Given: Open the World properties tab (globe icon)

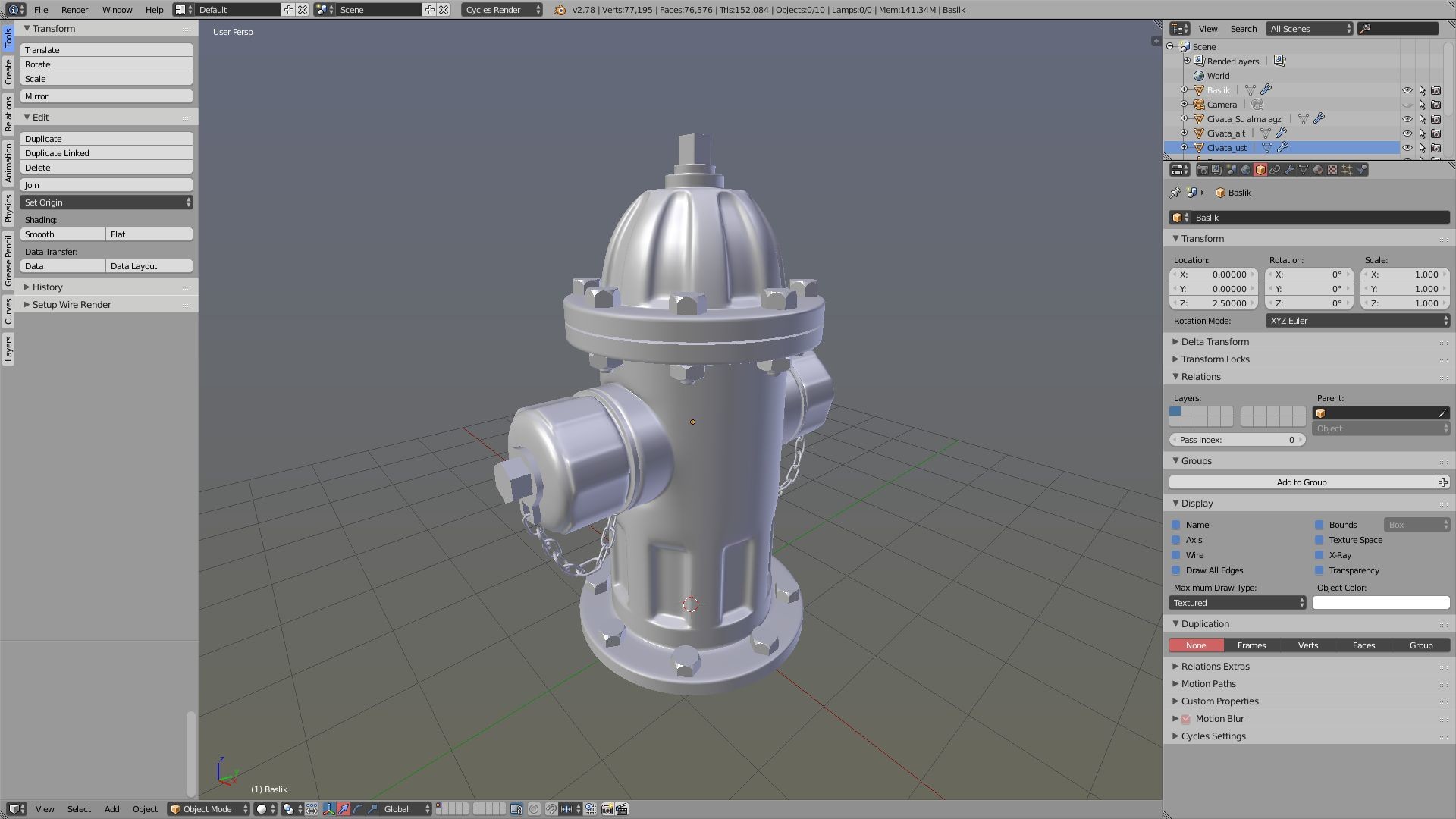Looking at the screenshot, I should [x=1246, y=170].
